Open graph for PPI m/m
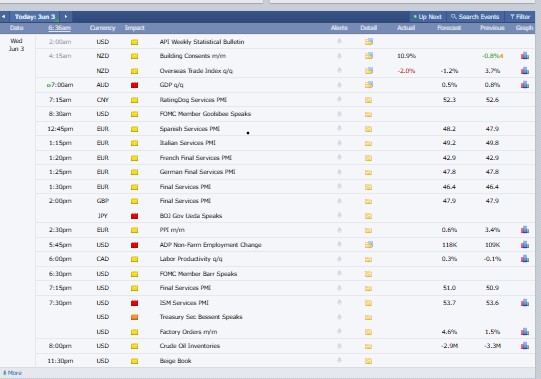This screenshot has height=379, width=541. point(525,230)
